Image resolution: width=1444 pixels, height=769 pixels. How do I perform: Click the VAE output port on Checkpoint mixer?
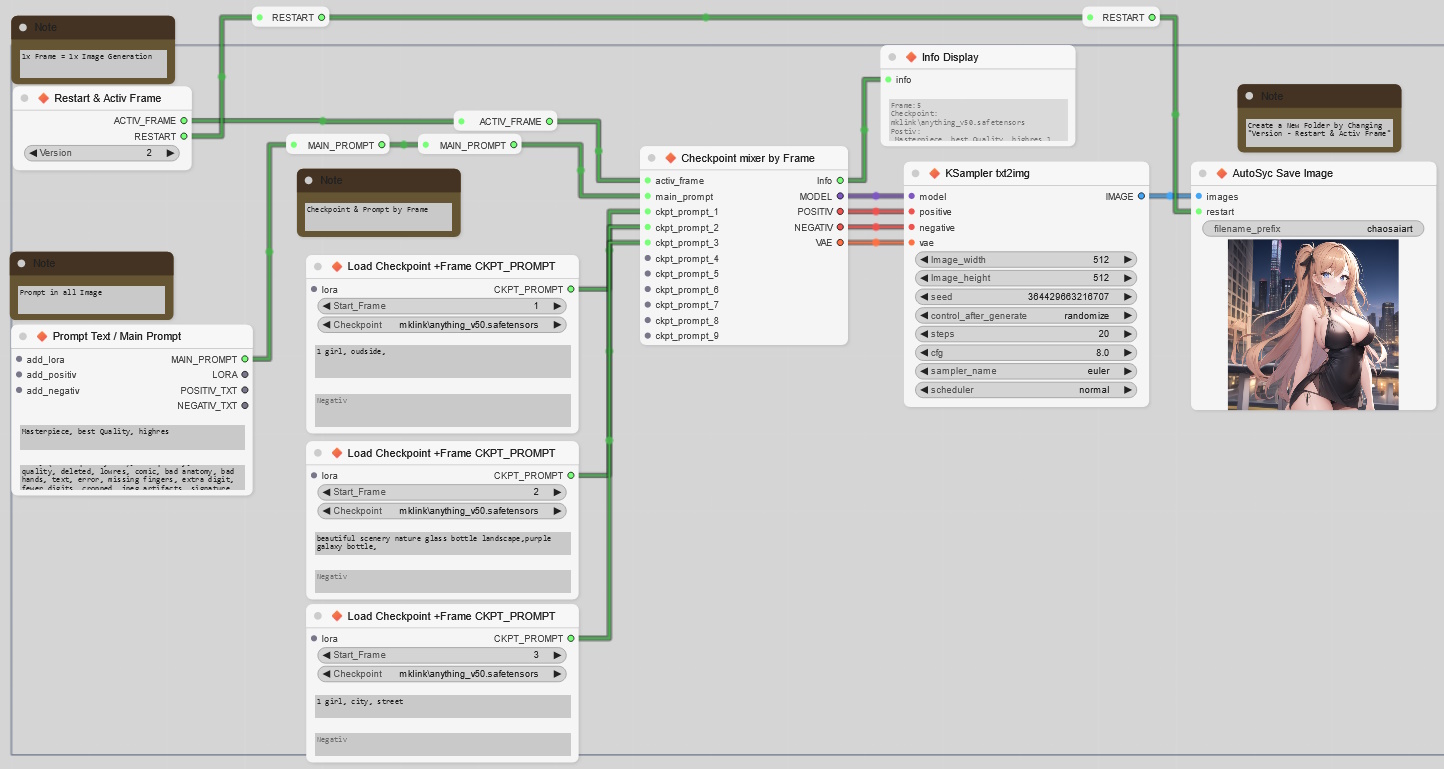point(840,243)
